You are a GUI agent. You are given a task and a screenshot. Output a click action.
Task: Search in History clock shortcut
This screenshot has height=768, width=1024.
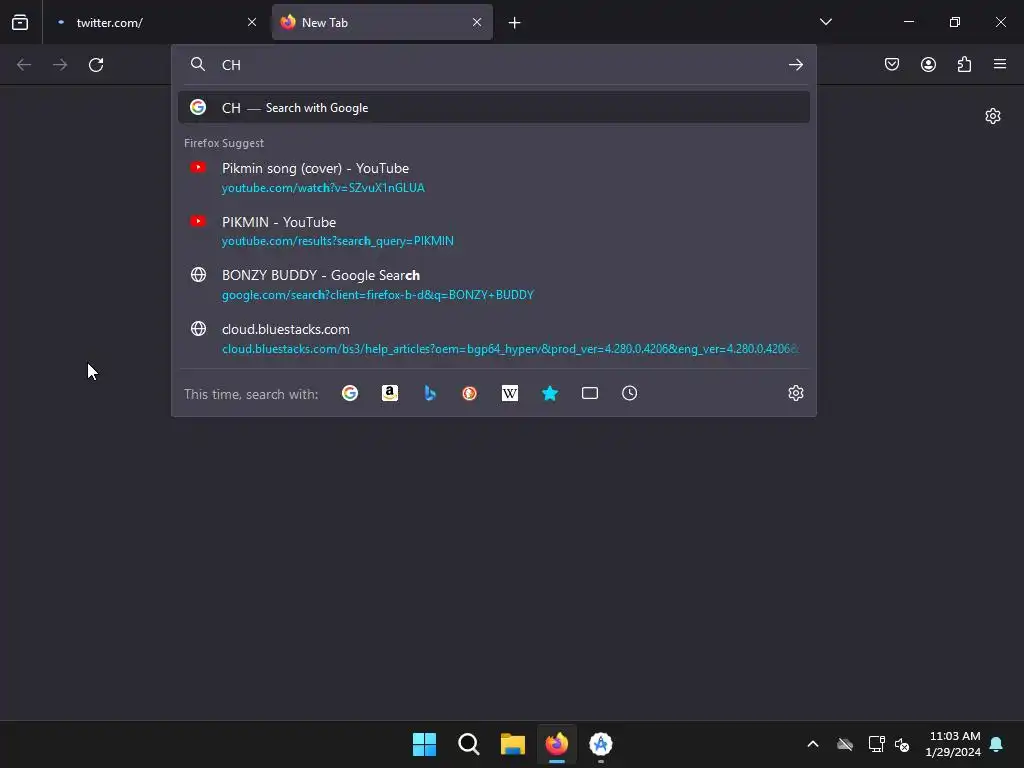(630, 393)
